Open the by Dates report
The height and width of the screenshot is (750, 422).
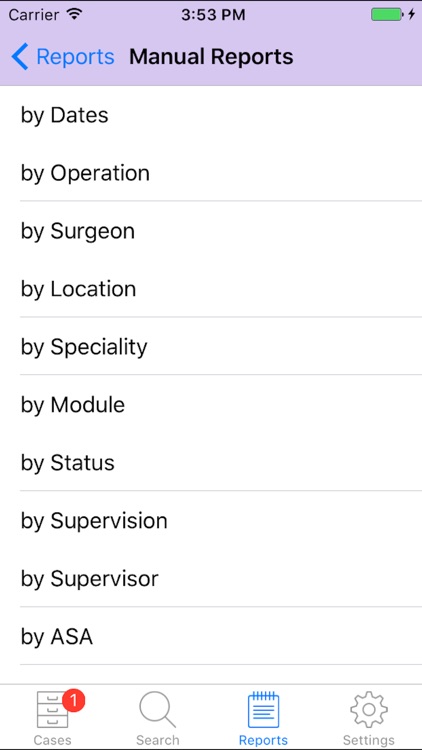pos(211,115)
